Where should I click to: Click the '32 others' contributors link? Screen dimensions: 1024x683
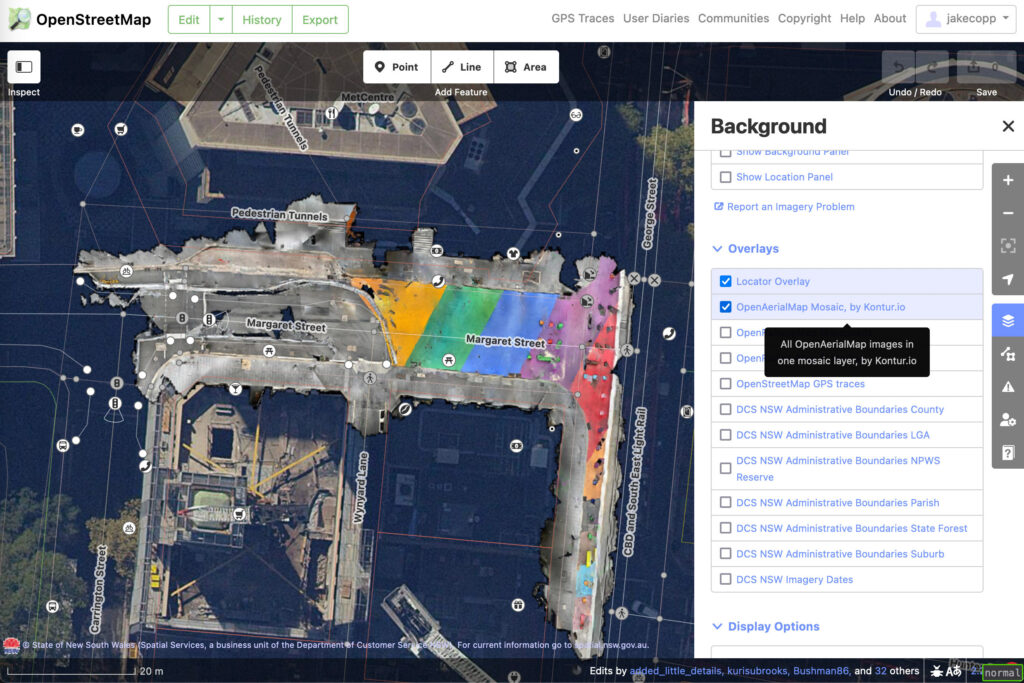pos(897,671)
